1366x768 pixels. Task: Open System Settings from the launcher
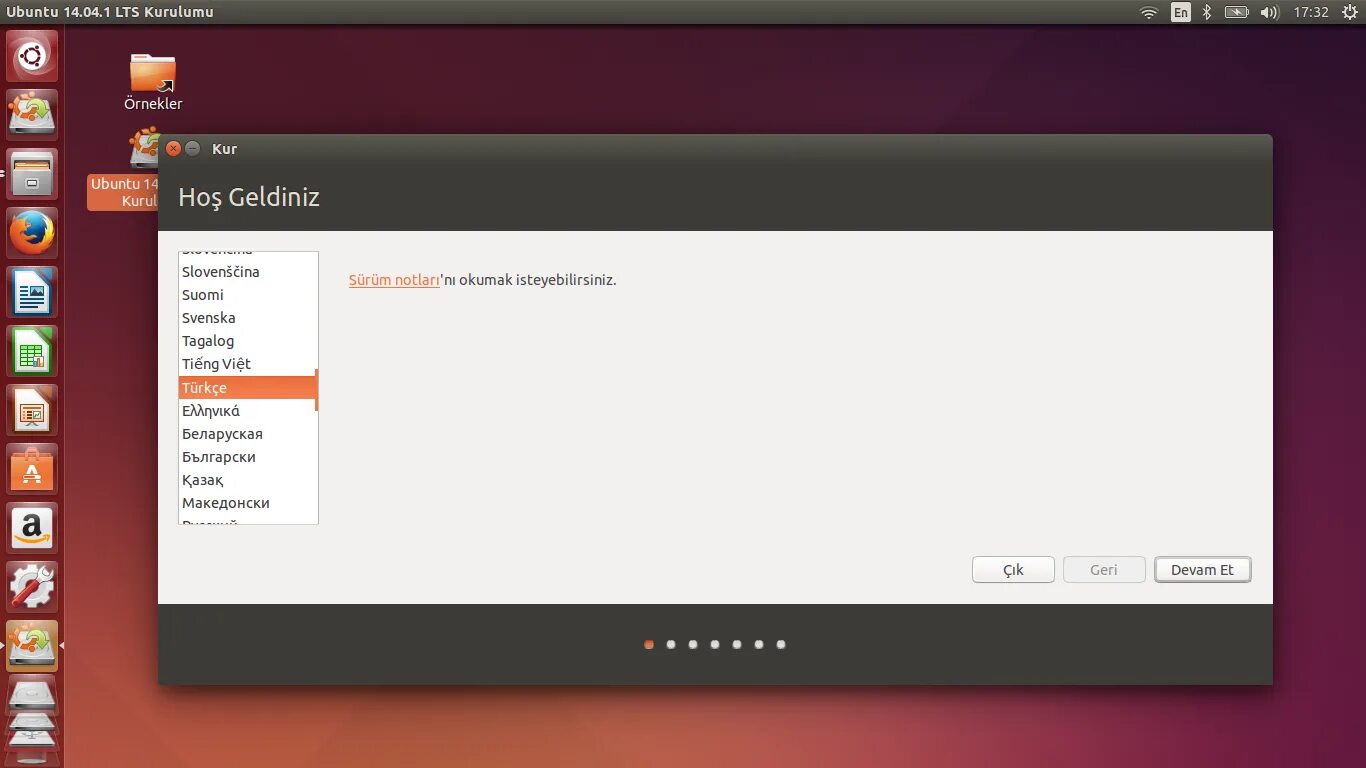(32, 587)
